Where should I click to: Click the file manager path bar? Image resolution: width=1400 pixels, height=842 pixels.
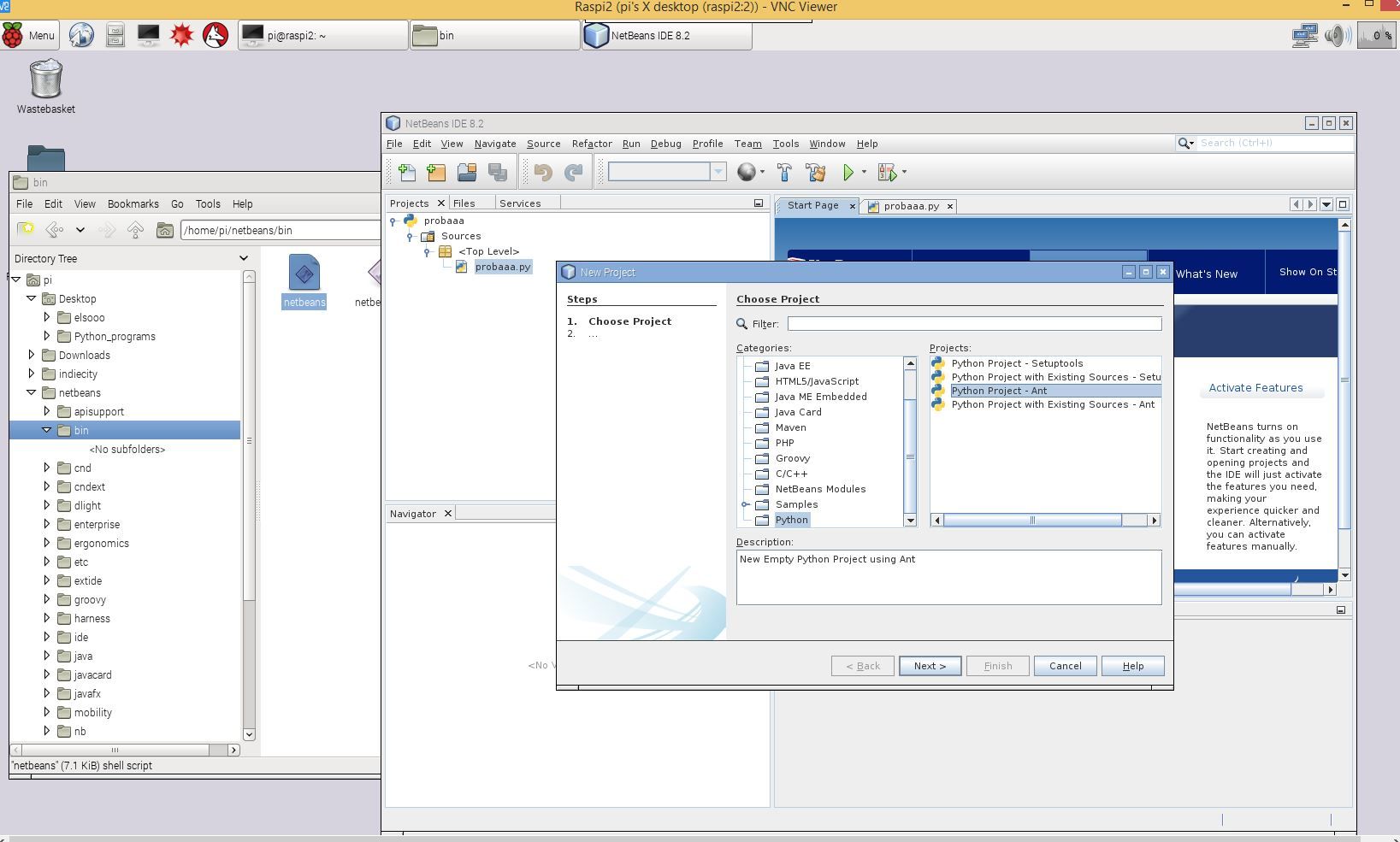click(x=281, y=230)
